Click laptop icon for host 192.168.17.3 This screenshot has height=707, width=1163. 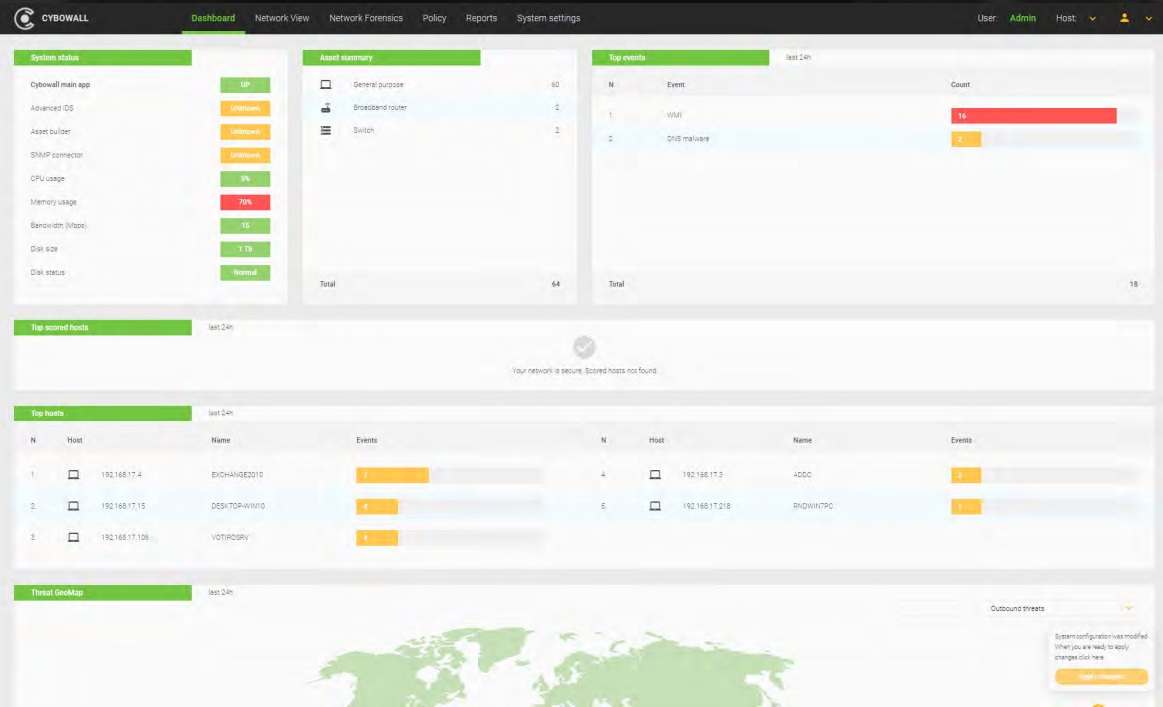coord(655,475)
